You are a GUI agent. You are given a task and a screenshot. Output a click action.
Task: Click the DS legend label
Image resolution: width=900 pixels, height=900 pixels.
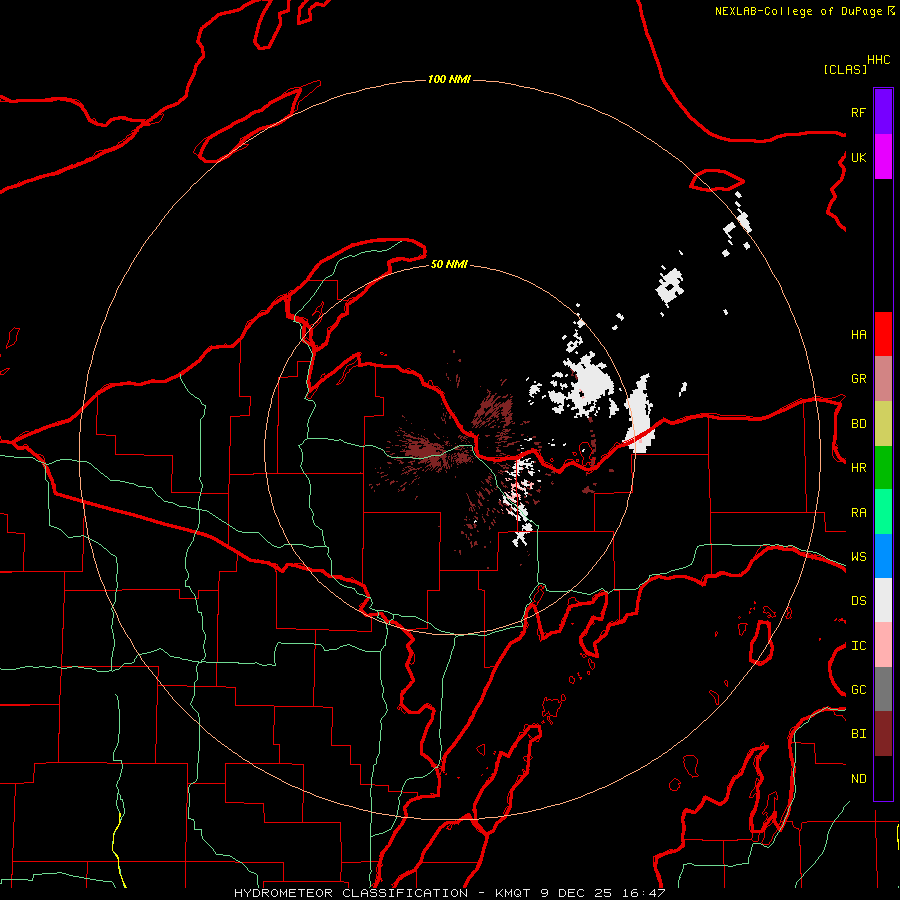[859, 601]
